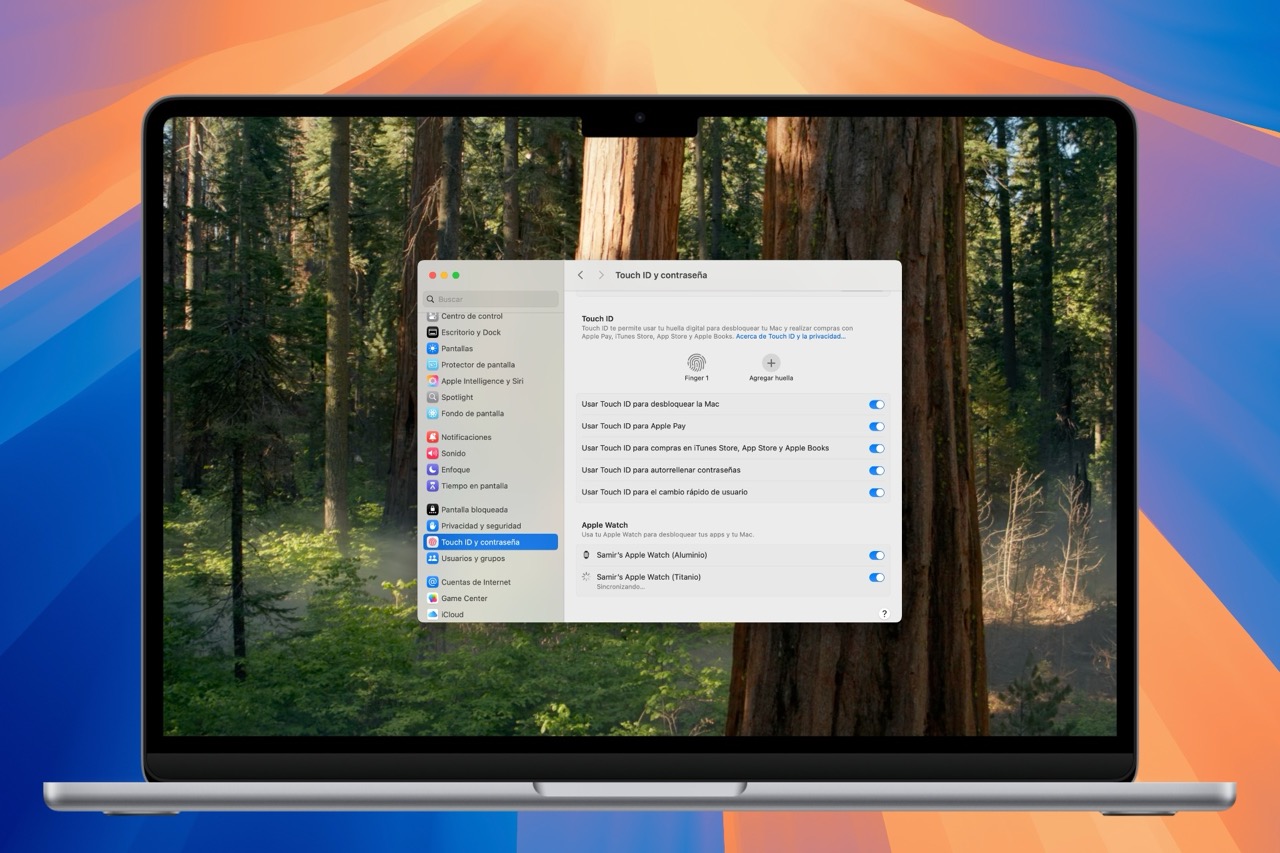The image size is (1280, 853).
Task: Select Apple Intelligence y Siri icon
Action: coord(432,381)
